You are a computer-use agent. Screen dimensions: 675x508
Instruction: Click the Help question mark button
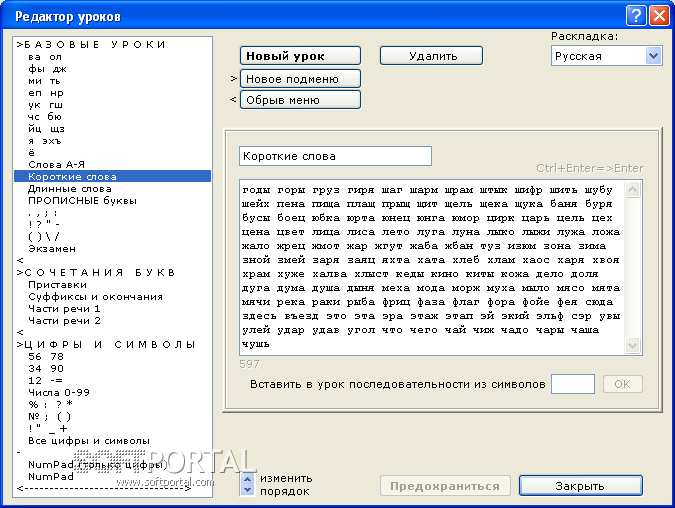[x=636, y=16]
